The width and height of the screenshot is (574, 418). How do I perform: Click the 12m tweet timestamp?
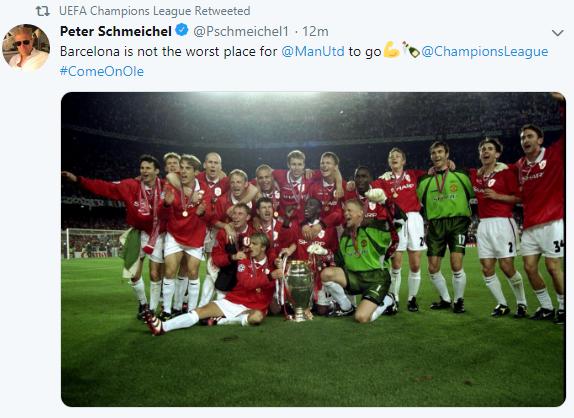[x=315, y=31]
